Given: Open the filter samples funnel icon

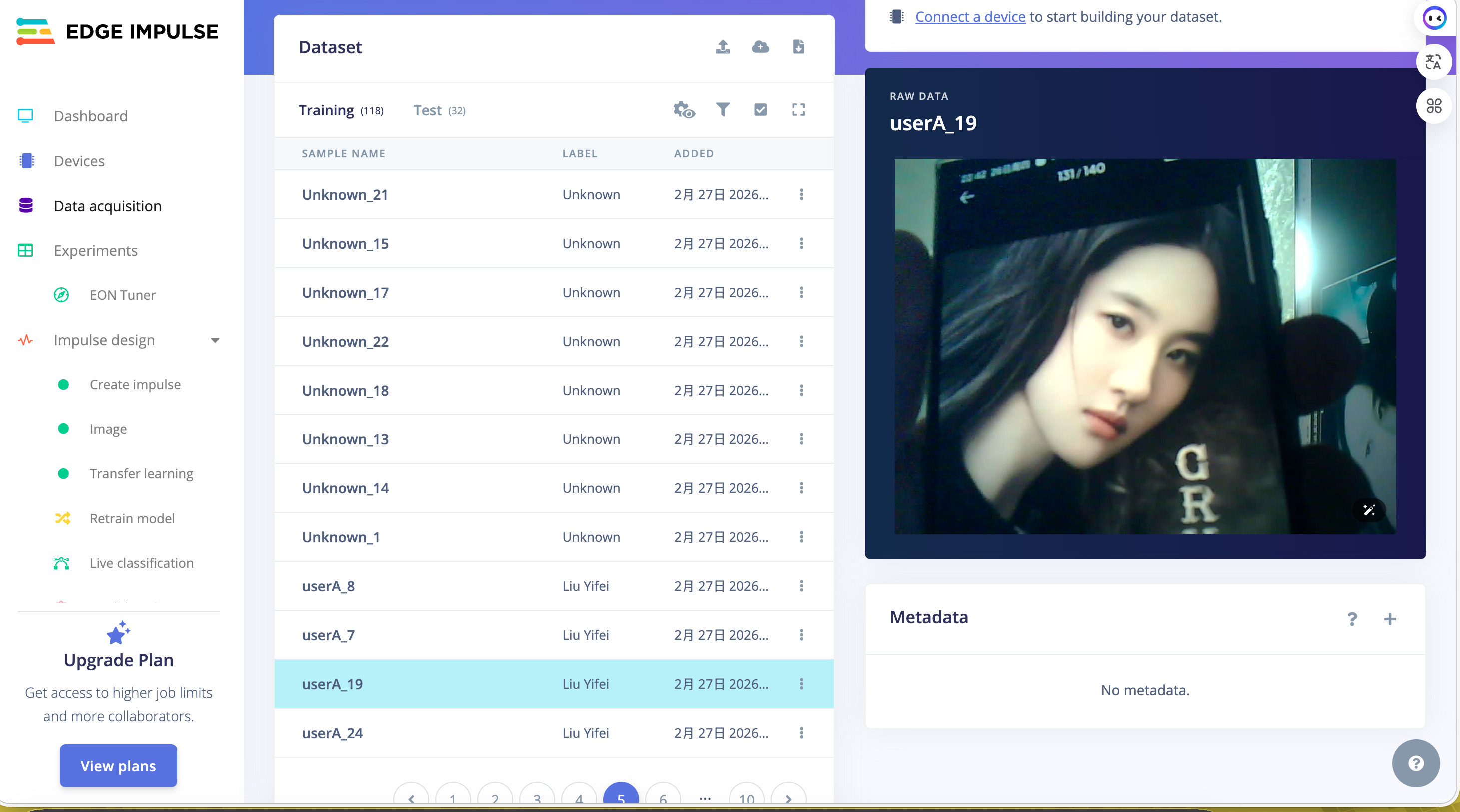Looking at the screenshot, I should (x=723, y=109).
